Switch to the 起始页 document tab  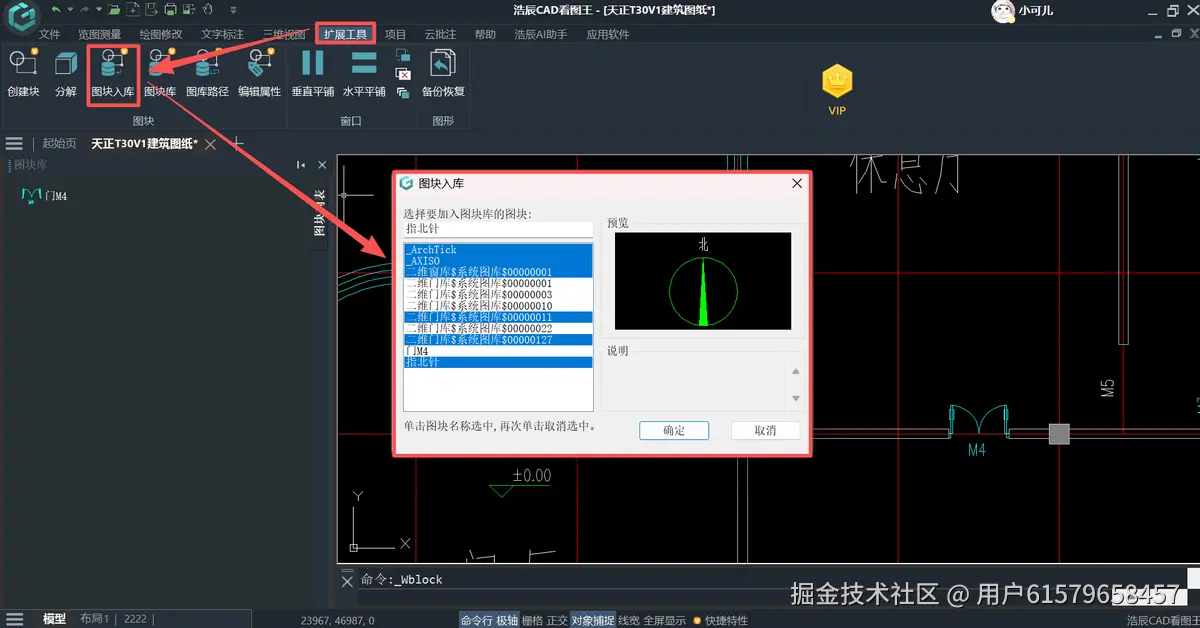tap(59, 144)
